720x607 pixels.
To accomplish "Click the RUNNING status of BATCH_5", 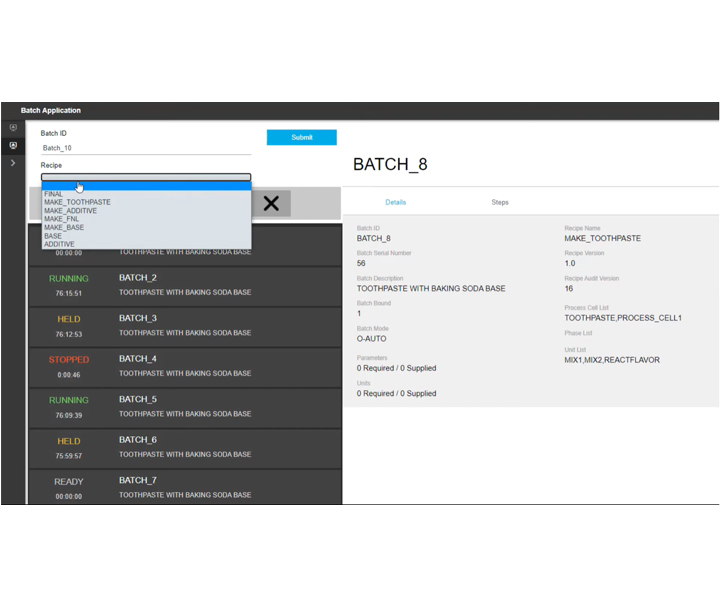I will tap(69, 400).
